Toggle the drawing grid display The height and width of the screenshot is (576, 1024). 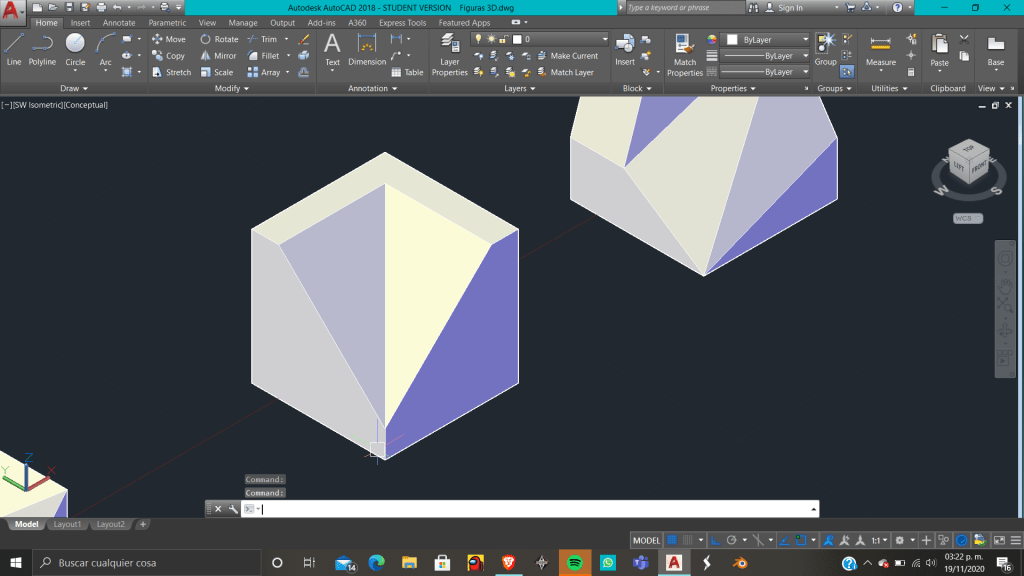tap(673, 540)
